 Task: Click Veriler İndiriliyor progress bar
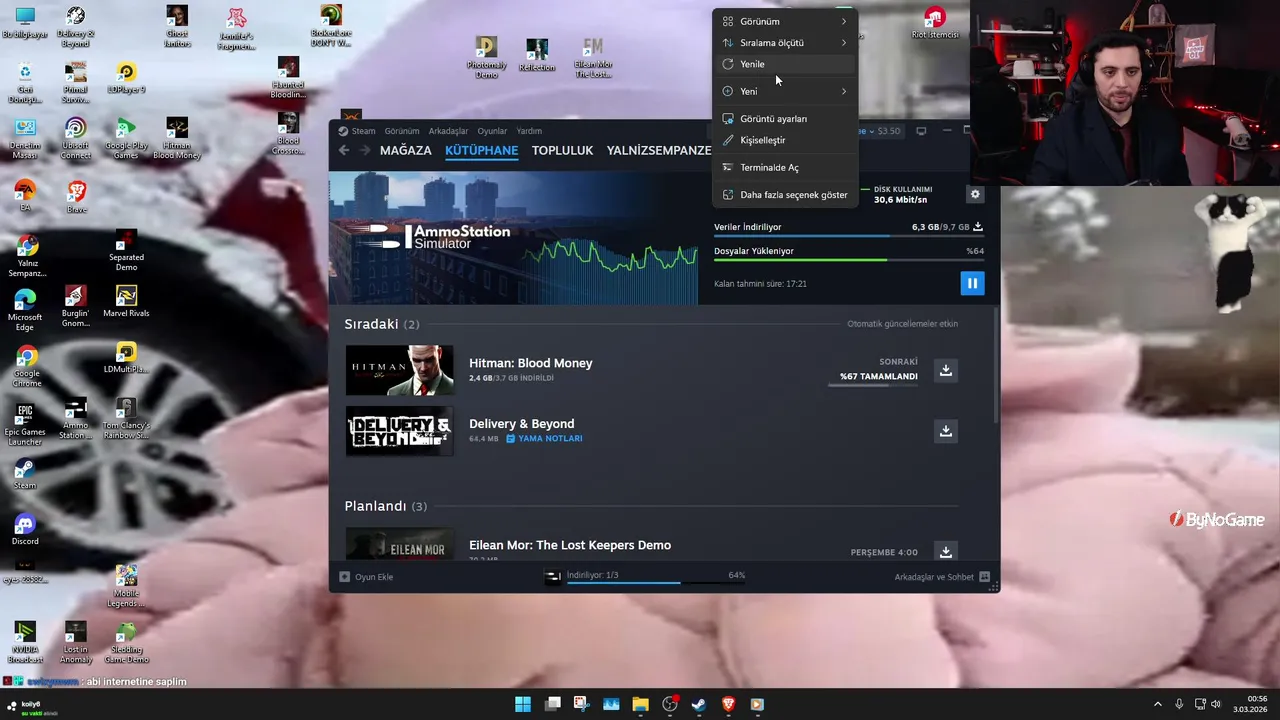point(849,236)
